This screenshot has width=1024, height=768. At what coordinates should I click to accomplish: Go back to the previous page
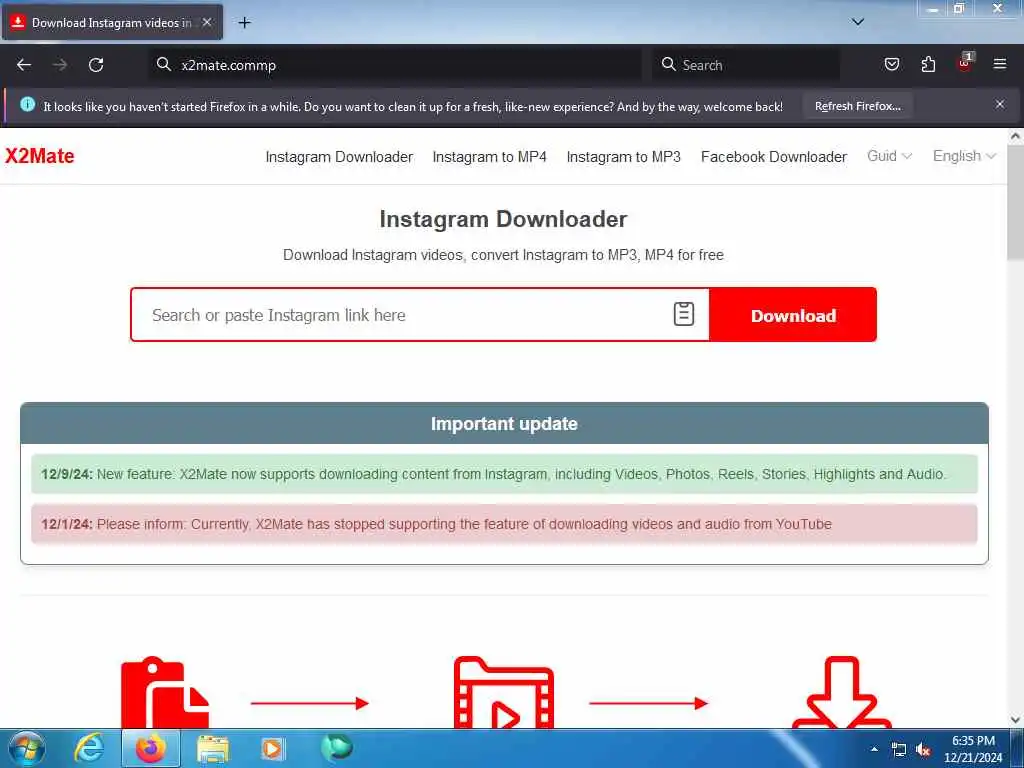pos(24,65)
